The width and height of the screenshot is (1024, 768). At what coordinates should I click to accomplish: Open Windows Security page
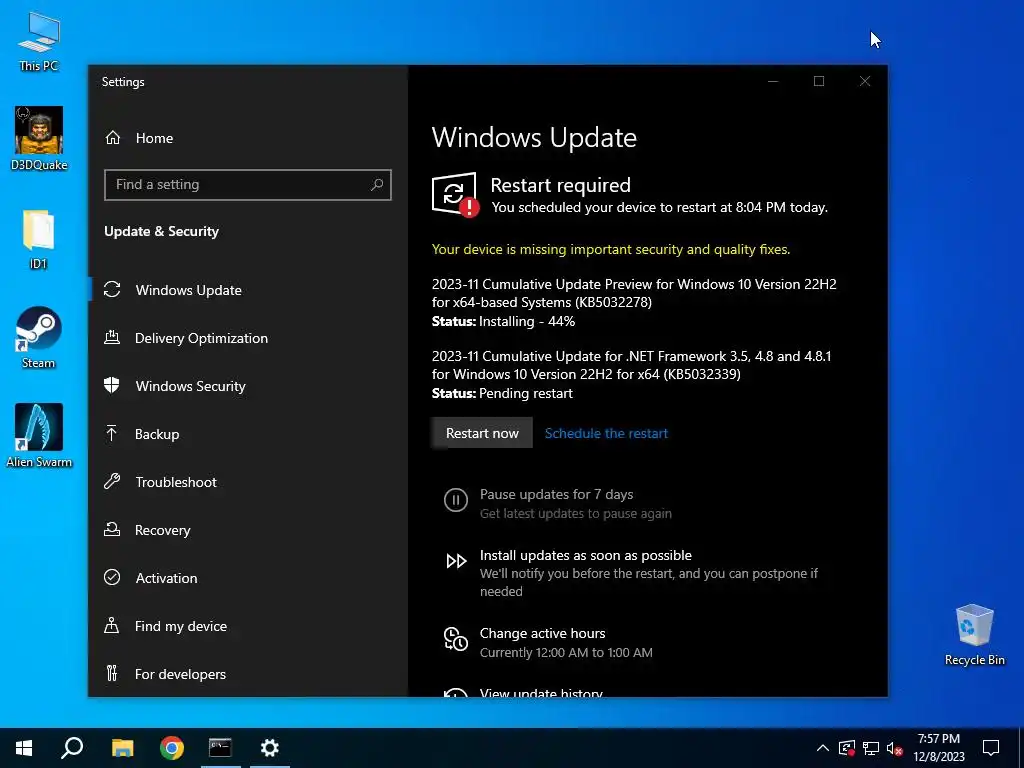248,386
